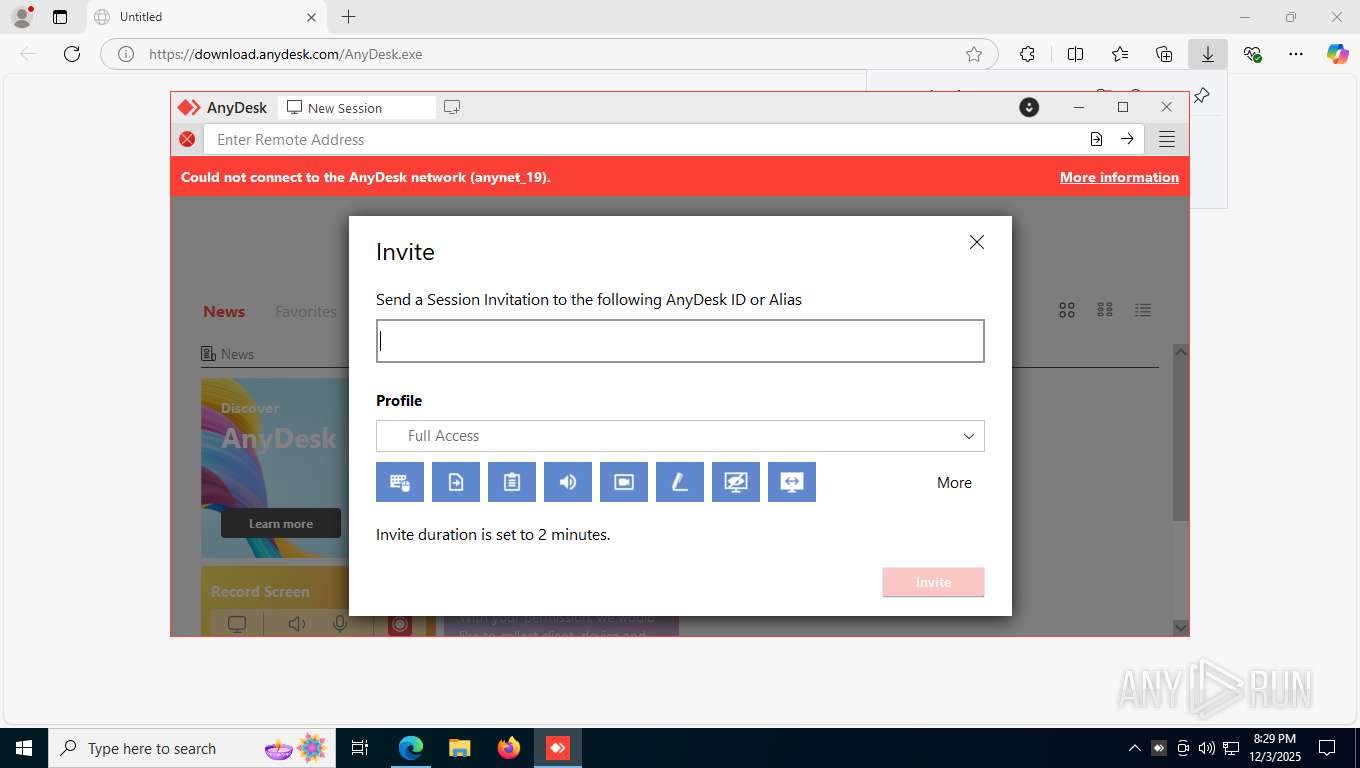1360x768 pixels.
Task: Start file transfer session icon in address bar
Action: [1096, 139]
